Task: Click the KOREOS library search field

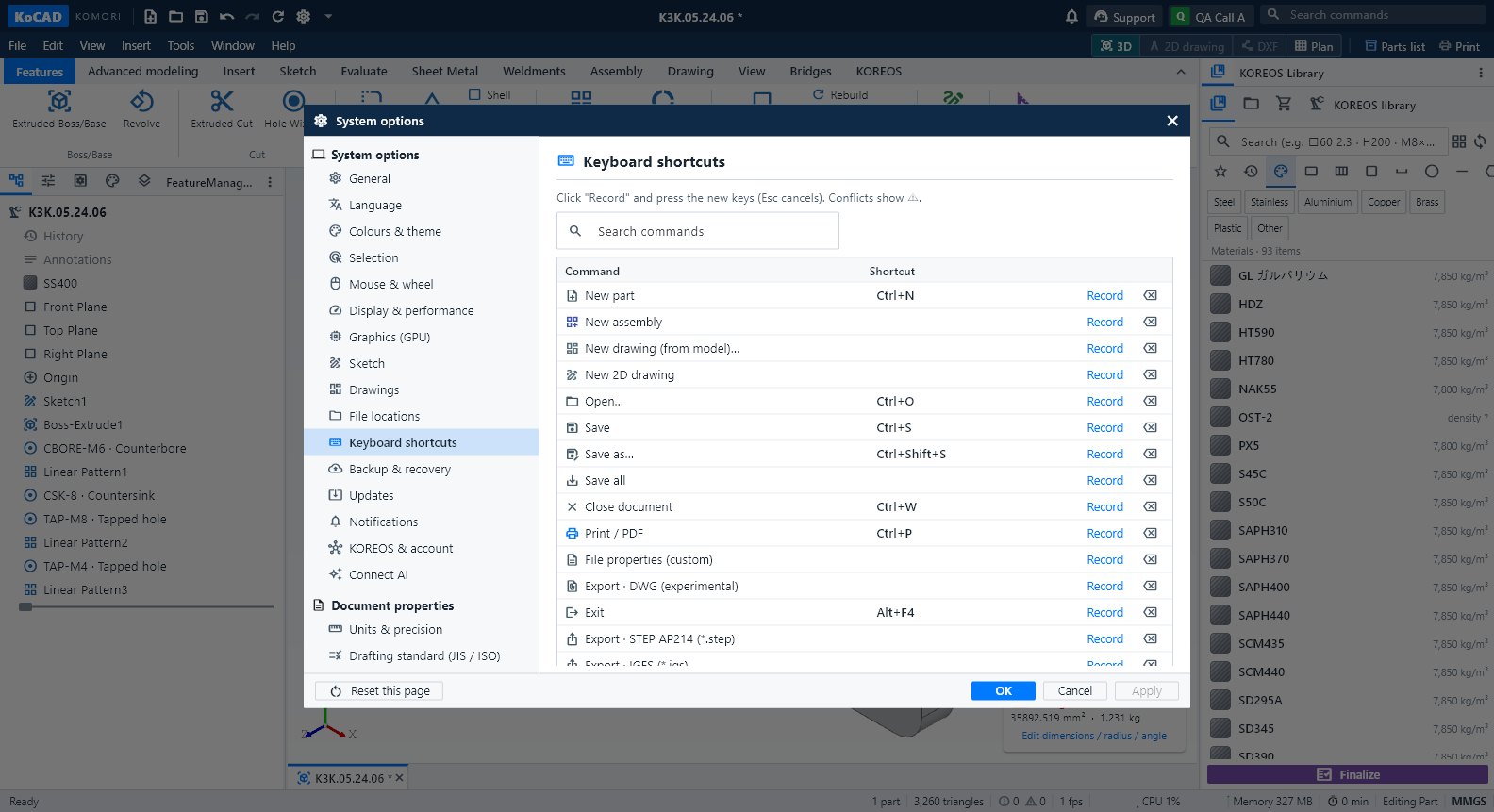Action: 1328,141
